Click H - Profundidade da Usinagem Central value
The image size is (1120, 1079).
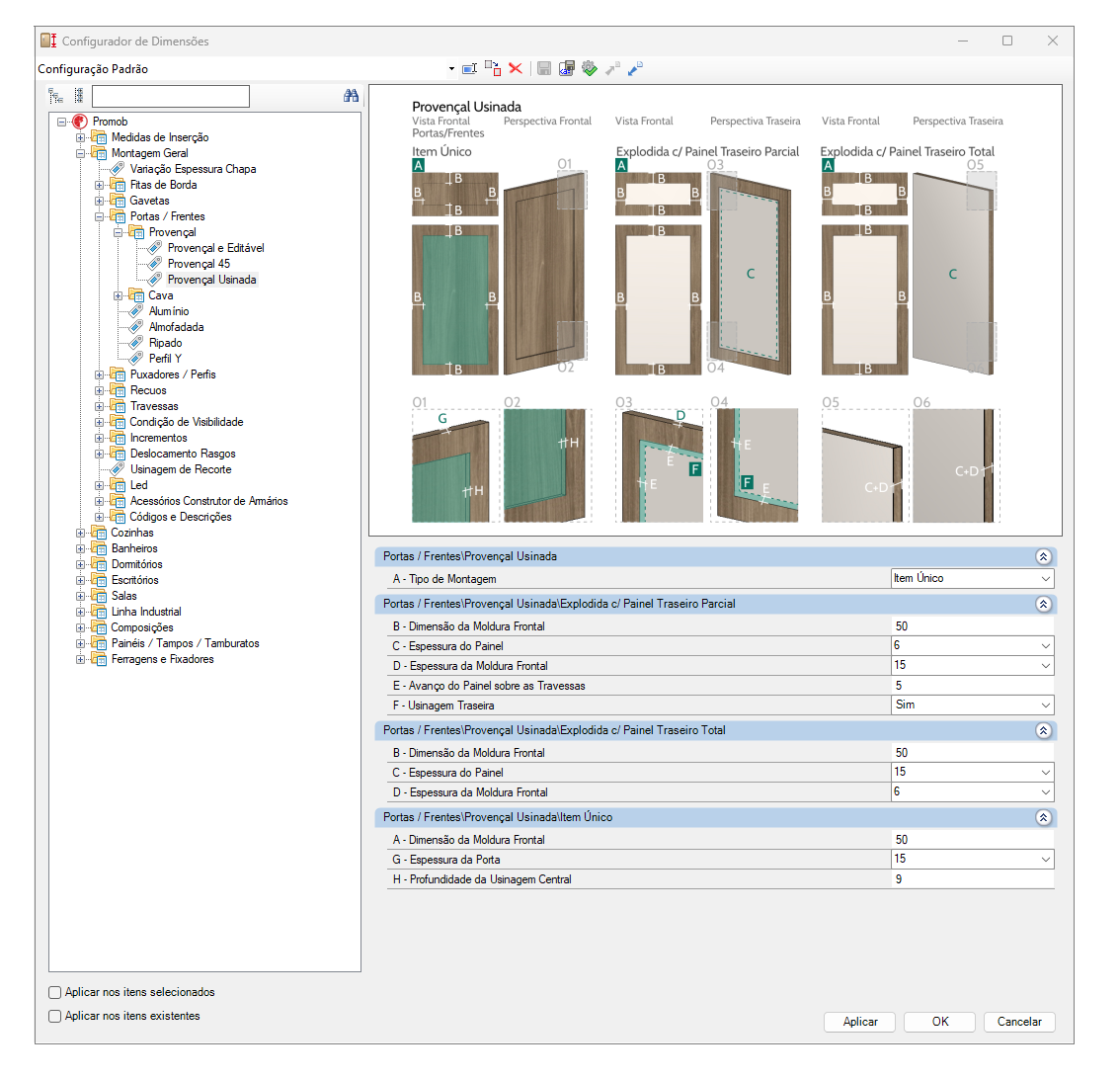(972, 879)
